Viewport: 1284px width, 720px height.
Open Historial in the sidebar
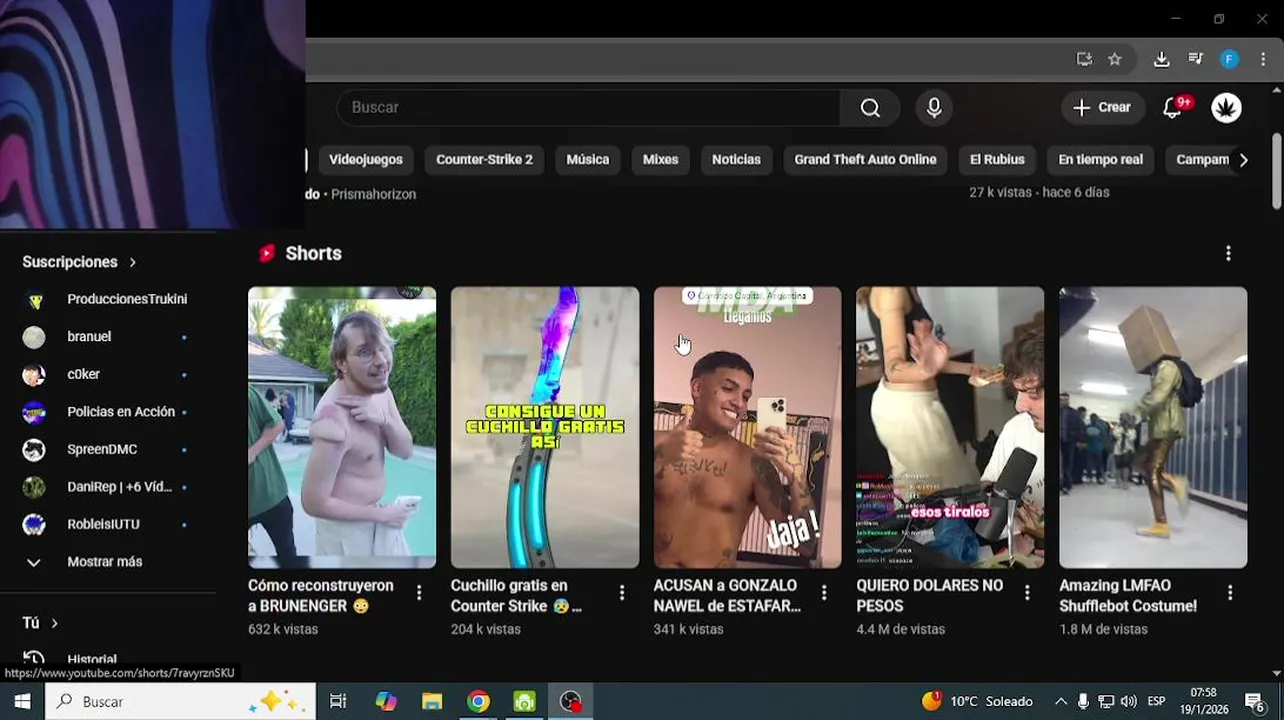[x=91, y=659]
